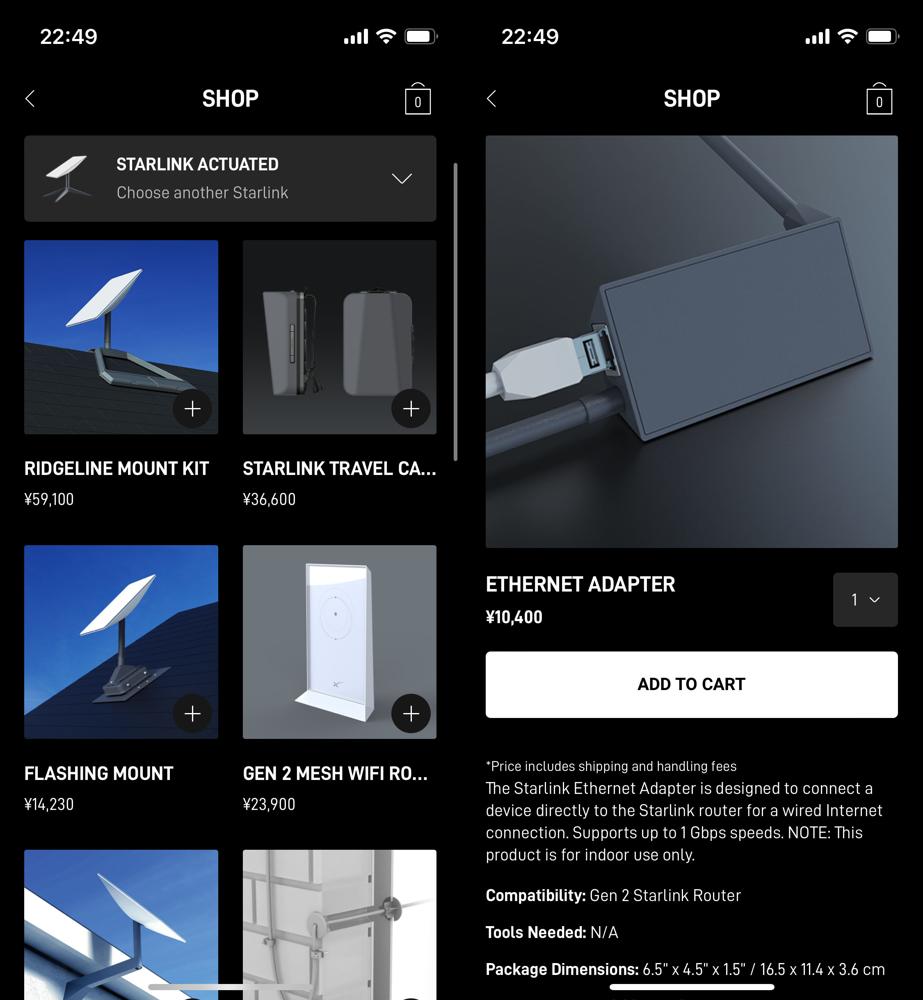923x1000 pixels.
Task: Open Starlink Travel Case product image
Action: click(x=339, y=337)
